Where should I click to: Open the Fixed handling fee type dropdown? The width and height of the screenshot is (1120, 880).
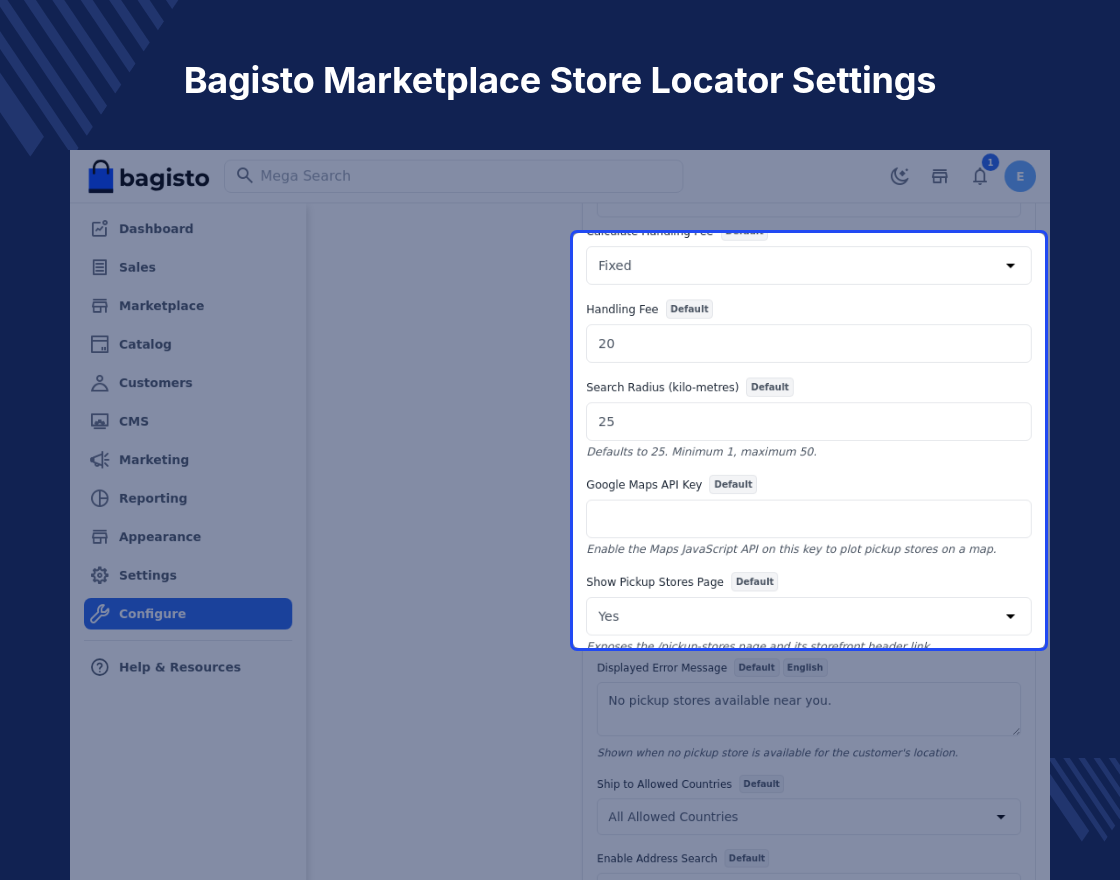click(809, 266)
